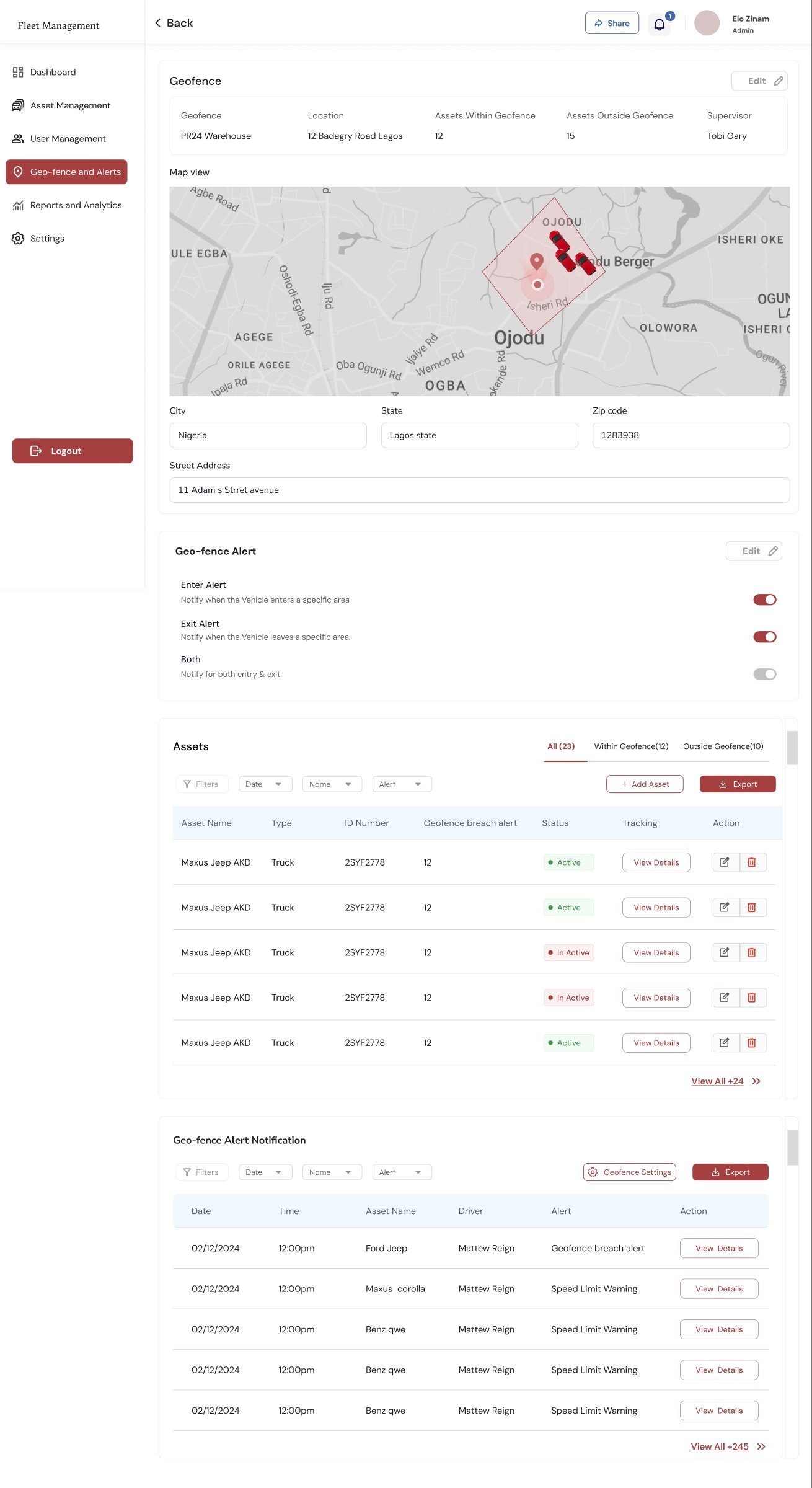
Task: Export the Assets table
Action: point(738,784)
